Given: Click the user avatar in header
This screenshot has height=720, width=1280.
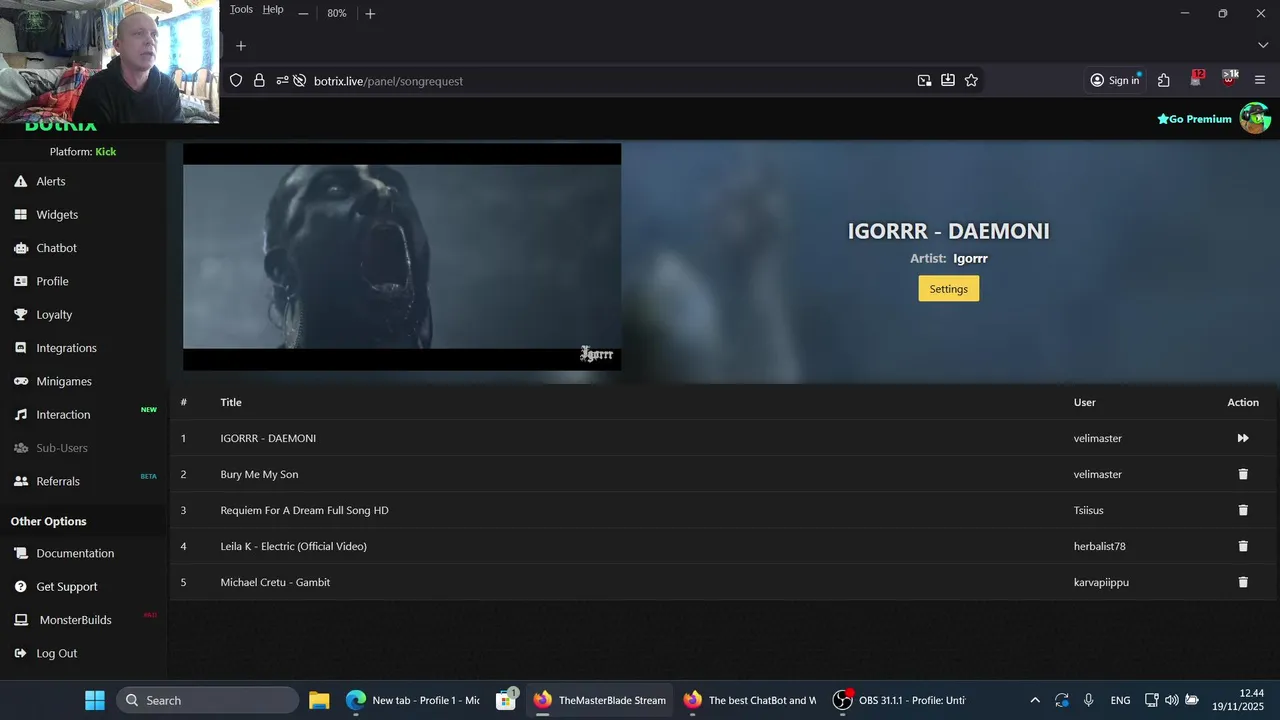Looking at the screenshot, I should point(1254,118).
